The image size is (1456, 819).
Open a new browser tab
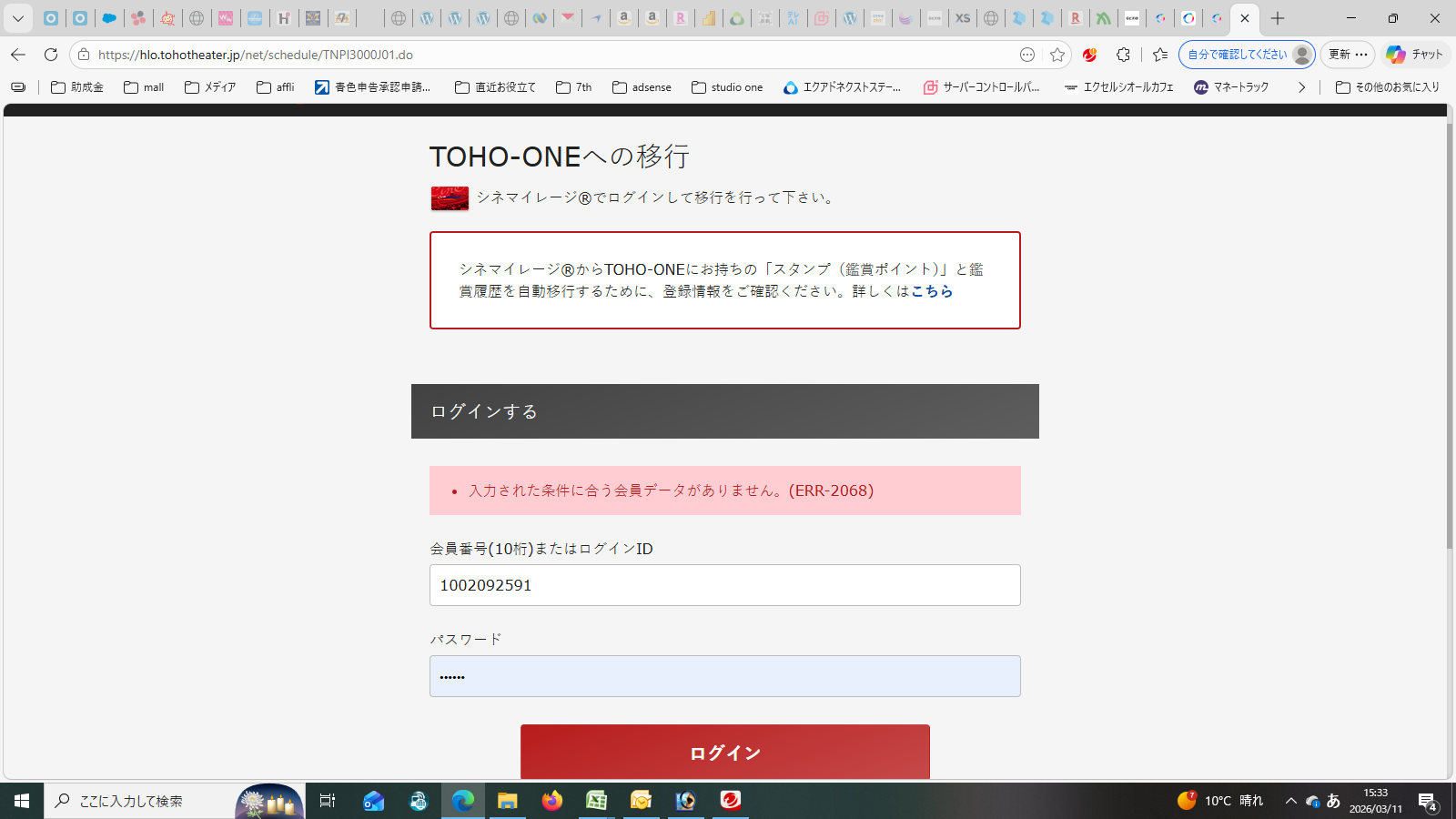(x=1278, y=18)
